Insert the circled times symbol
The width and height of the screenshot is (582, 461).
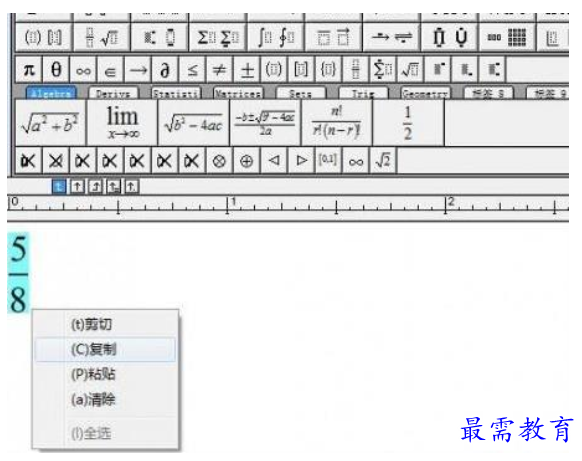219,161
